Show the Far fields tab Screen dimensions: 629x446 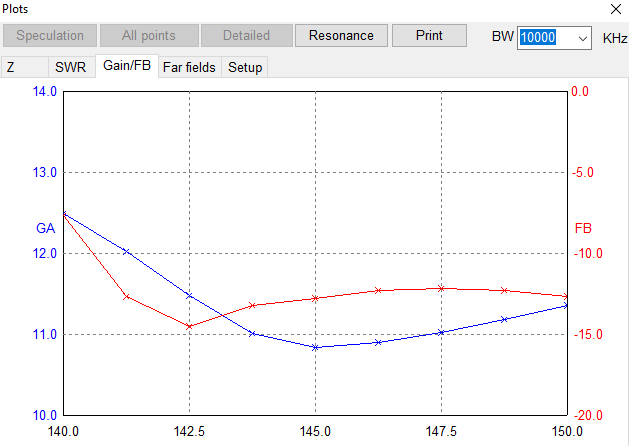(188, 68)
